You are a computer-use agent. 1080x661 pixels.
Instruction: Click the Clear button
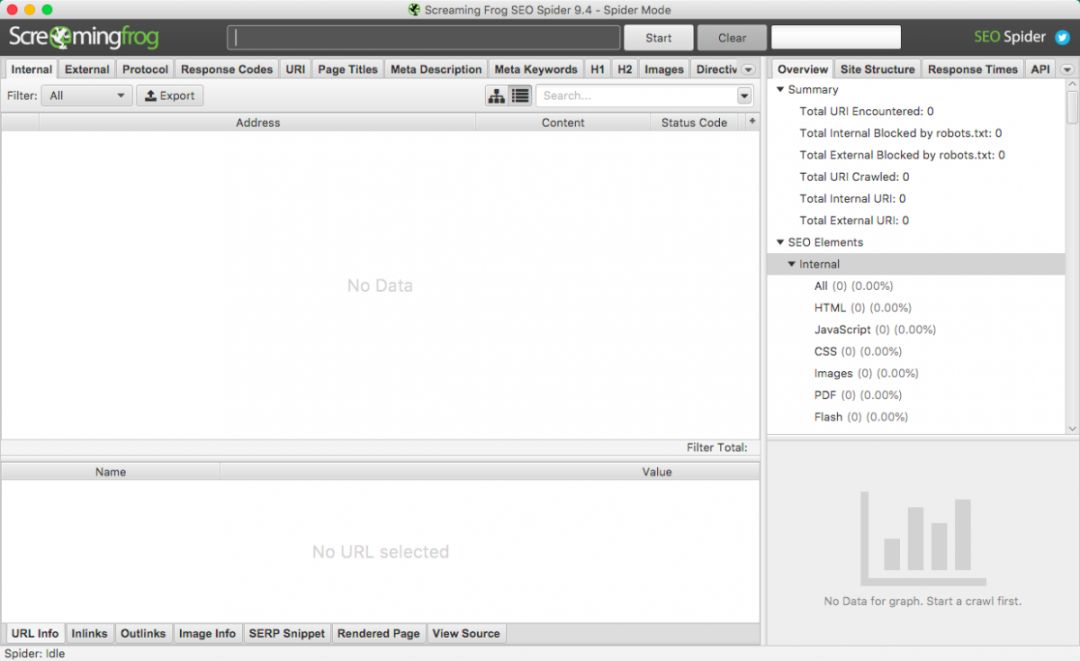click(732, 38)
